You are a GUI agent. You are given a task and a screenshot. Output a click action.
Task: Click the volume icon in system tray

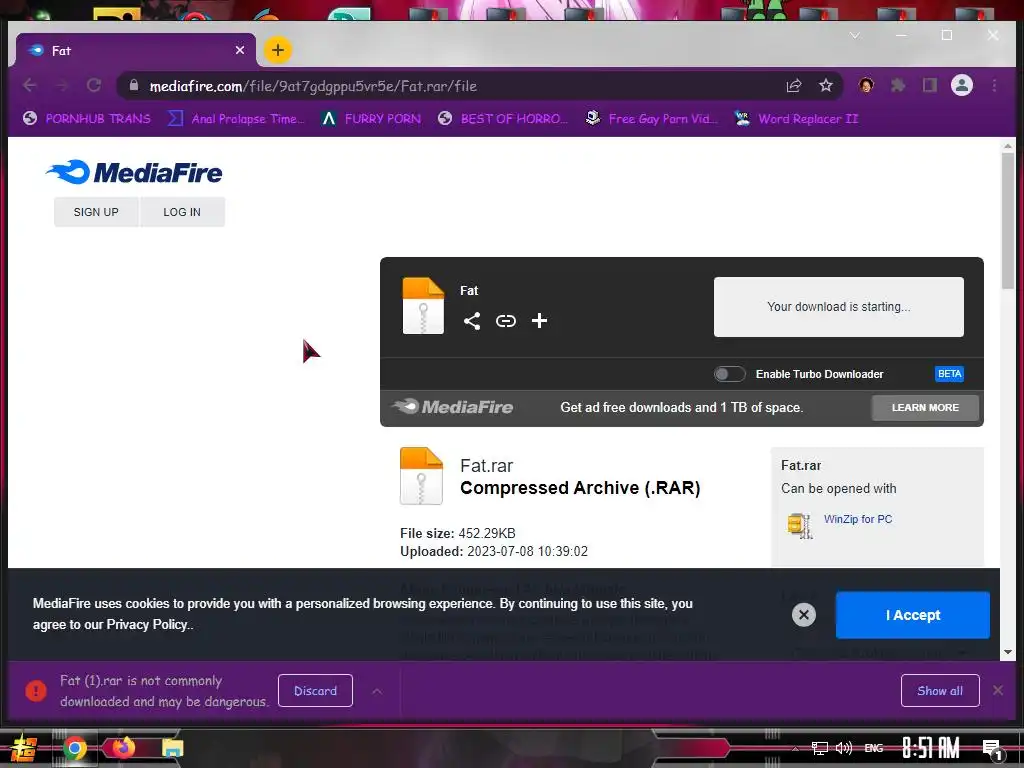point(844,748)
